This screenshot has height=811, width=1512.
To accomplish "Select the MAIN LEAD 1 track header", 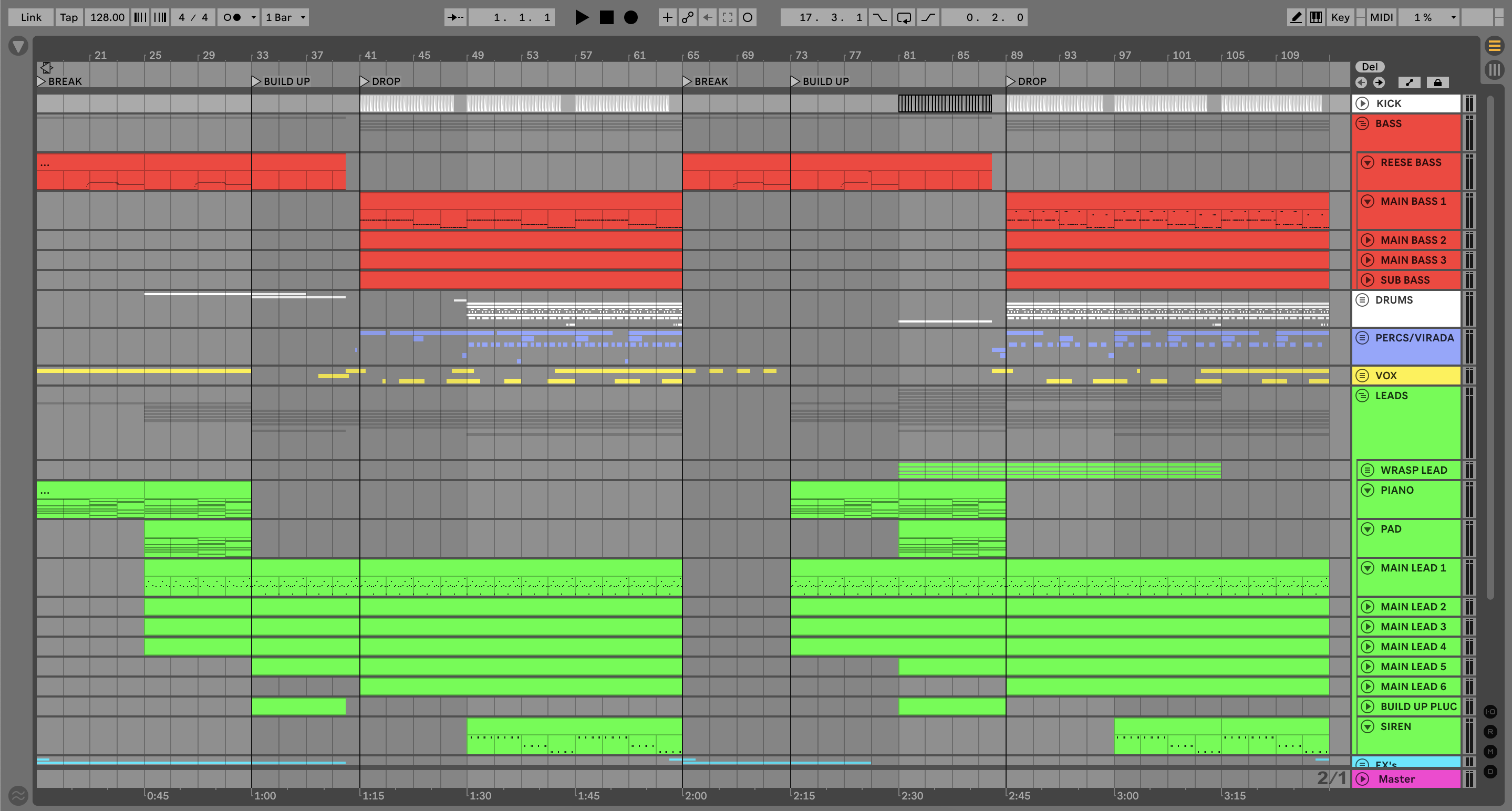I will (1409, 577).
